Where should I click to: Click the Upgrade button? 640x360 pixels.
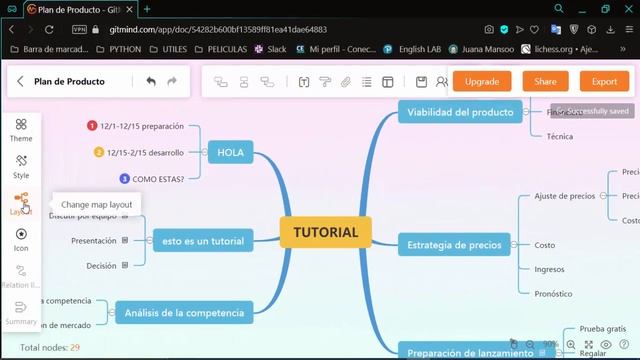tap(482, 81)
